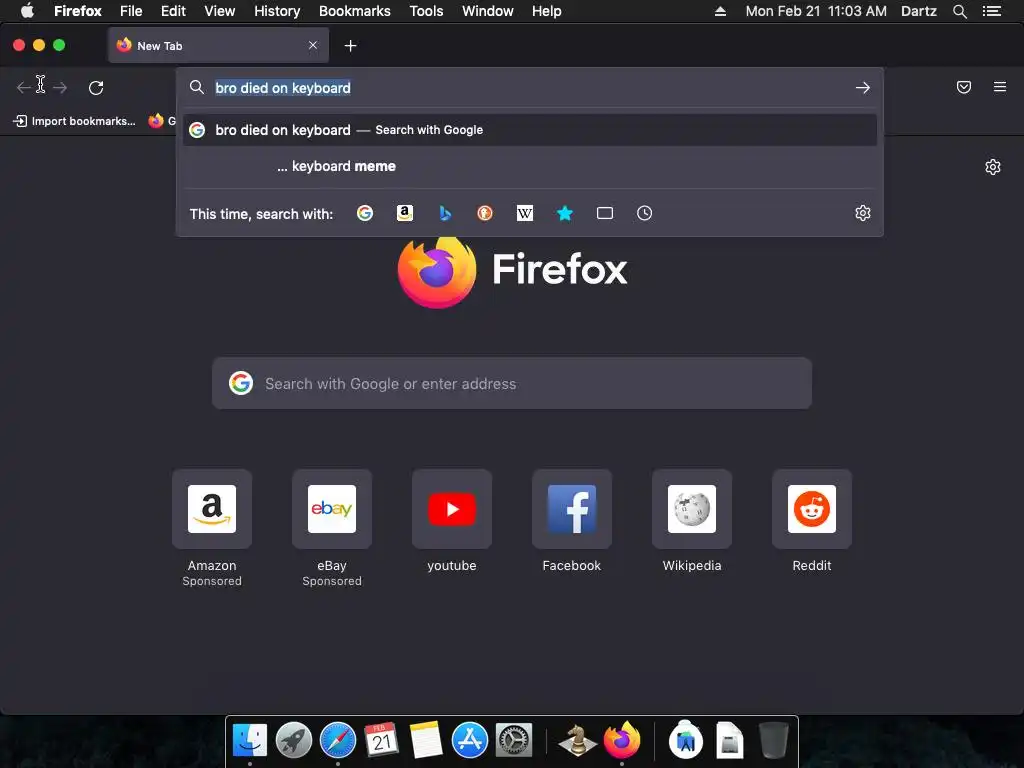Search this time with Google icon
Screen dimensions: 1024x768
click(365, 213)
